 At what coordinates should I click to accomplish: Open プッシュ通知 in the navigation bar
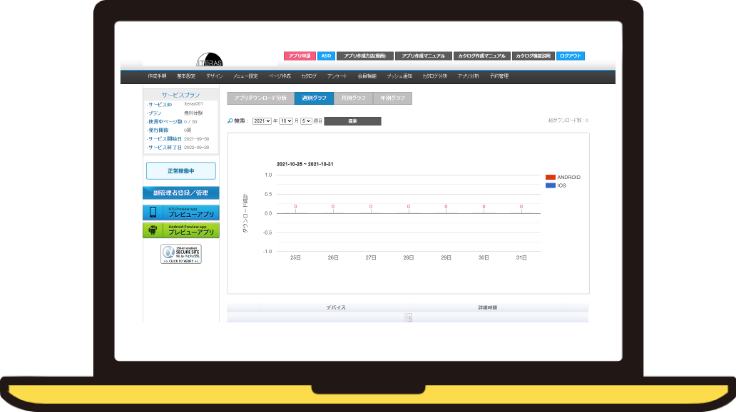[x=398, y=76]
